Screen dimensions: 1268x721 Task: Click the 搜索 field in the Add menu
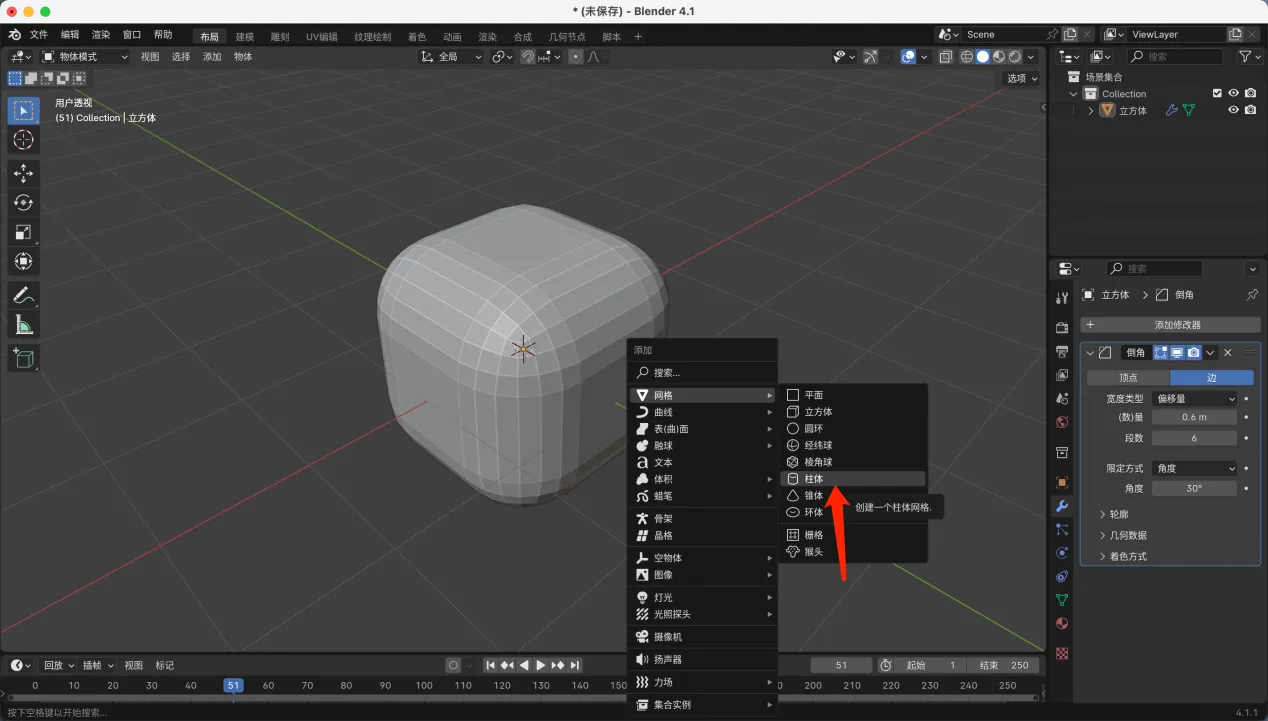702,372
